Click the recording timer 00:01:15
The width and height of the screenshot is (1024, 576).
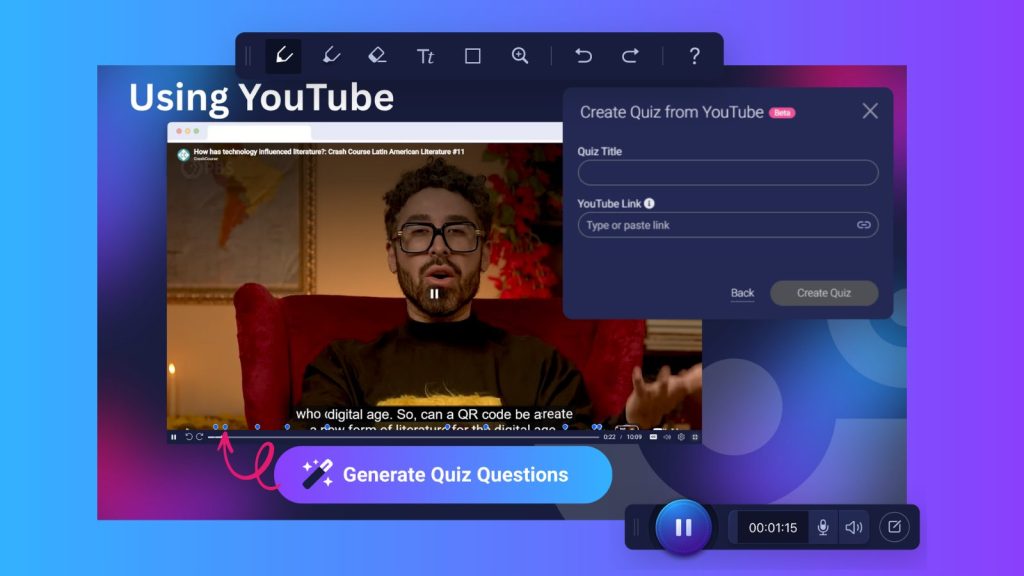[x=773, y=528]
